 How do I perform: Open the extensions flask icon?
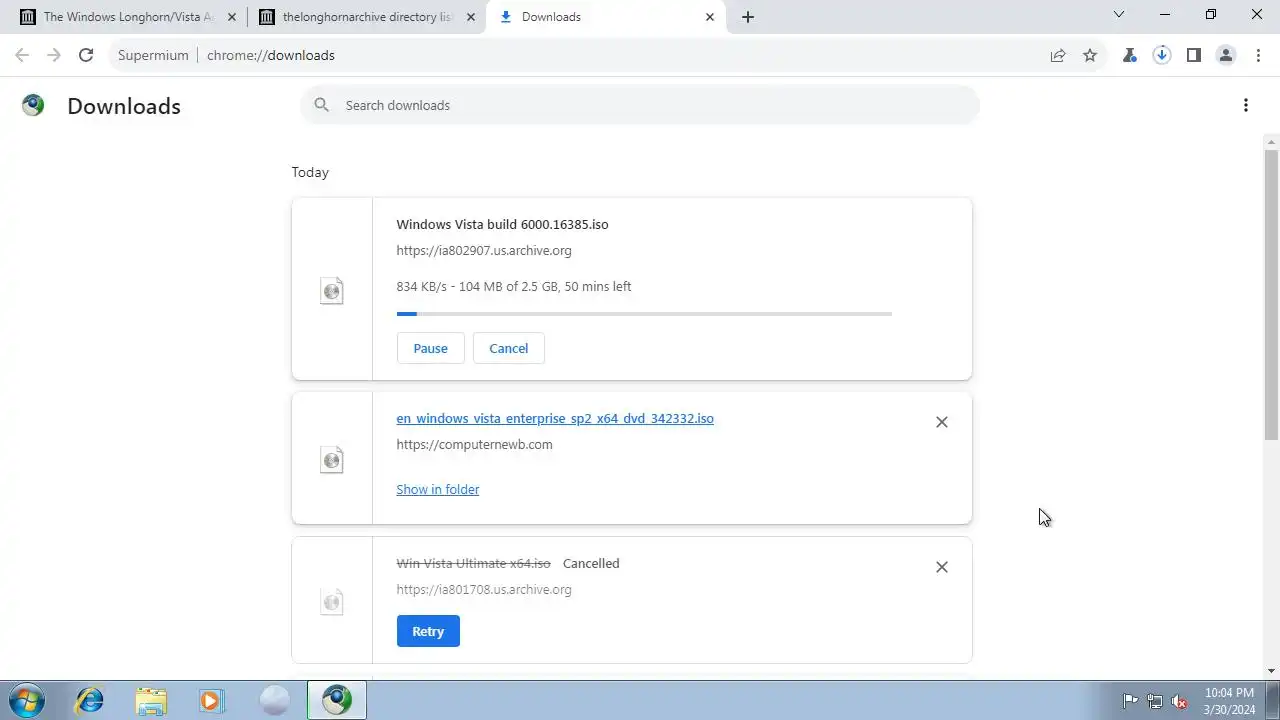pos(1130,55)
